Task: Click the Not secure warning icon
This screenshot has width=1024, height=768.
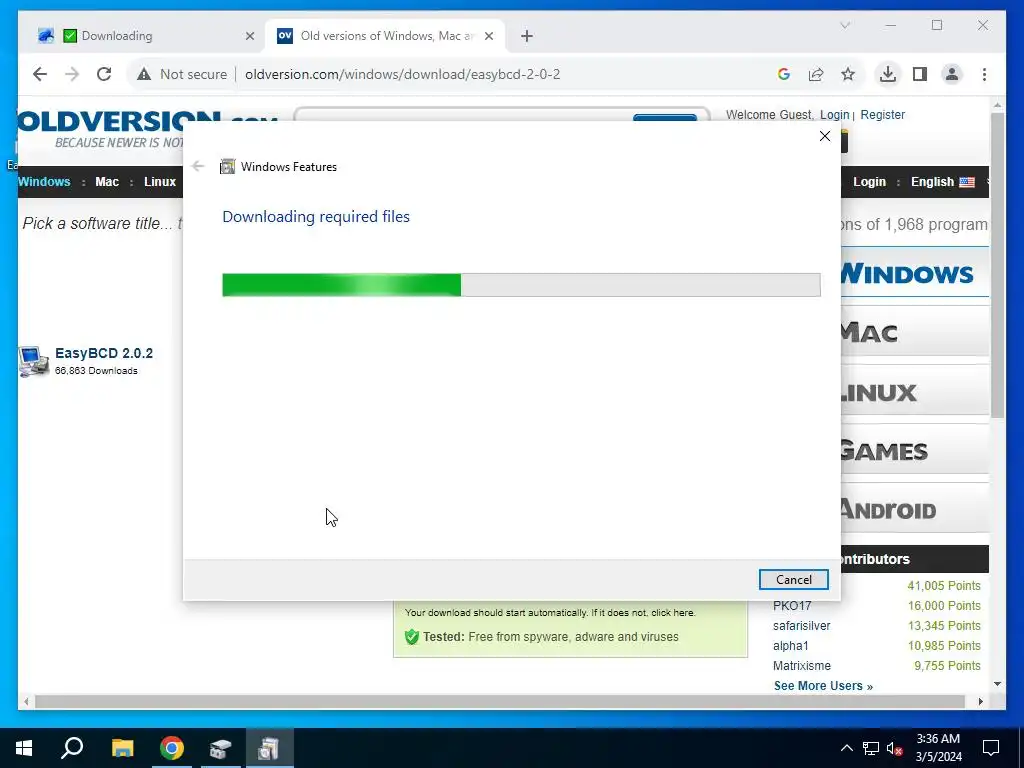Action: click(144, 74)
